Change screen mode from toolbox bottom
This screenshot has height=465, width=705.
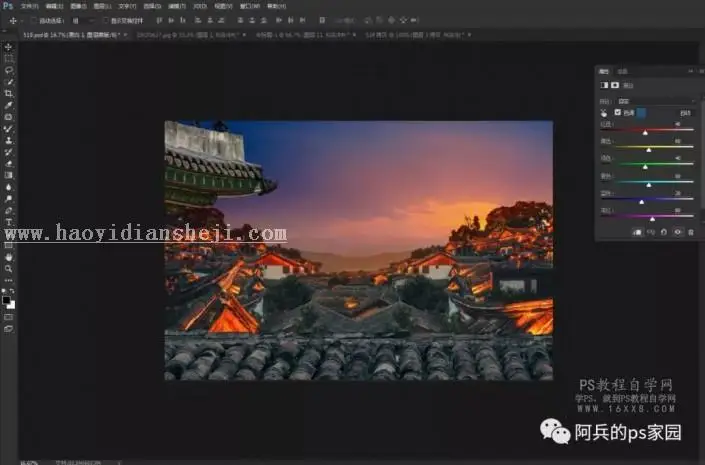tap(8, 329)
